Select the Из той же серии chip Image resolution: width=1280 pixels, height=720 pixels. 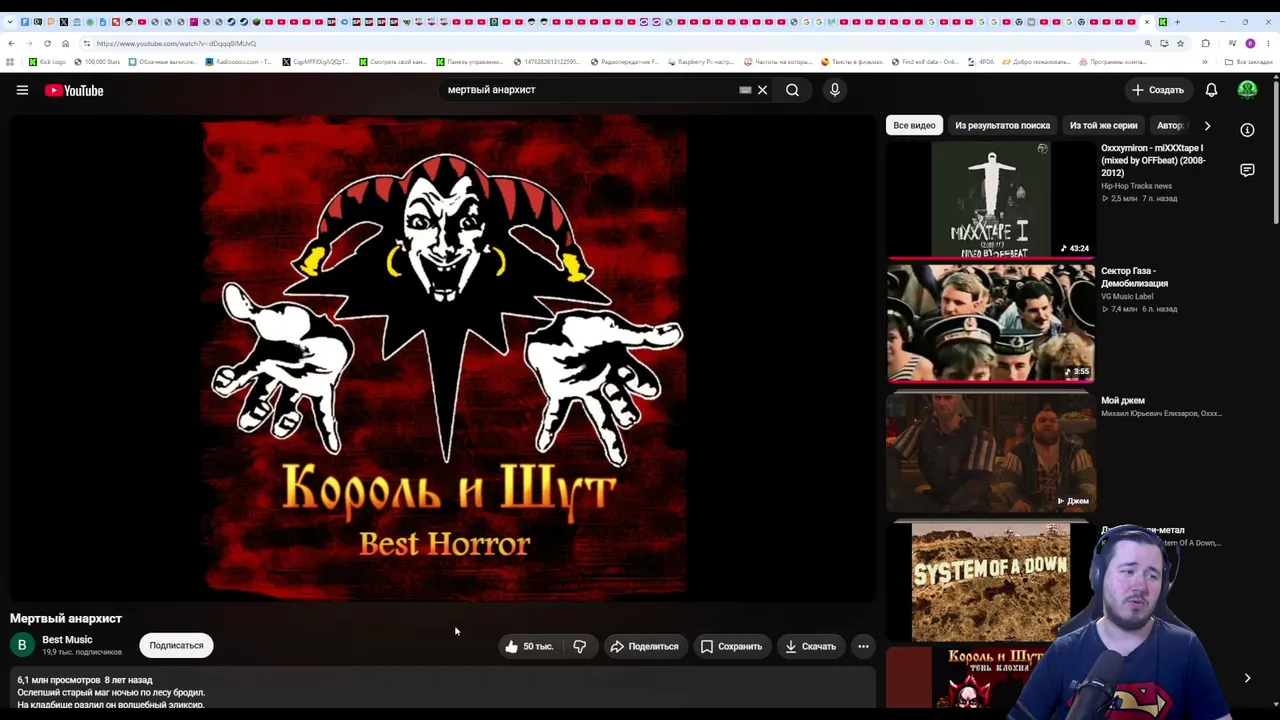pos(1103,126)
